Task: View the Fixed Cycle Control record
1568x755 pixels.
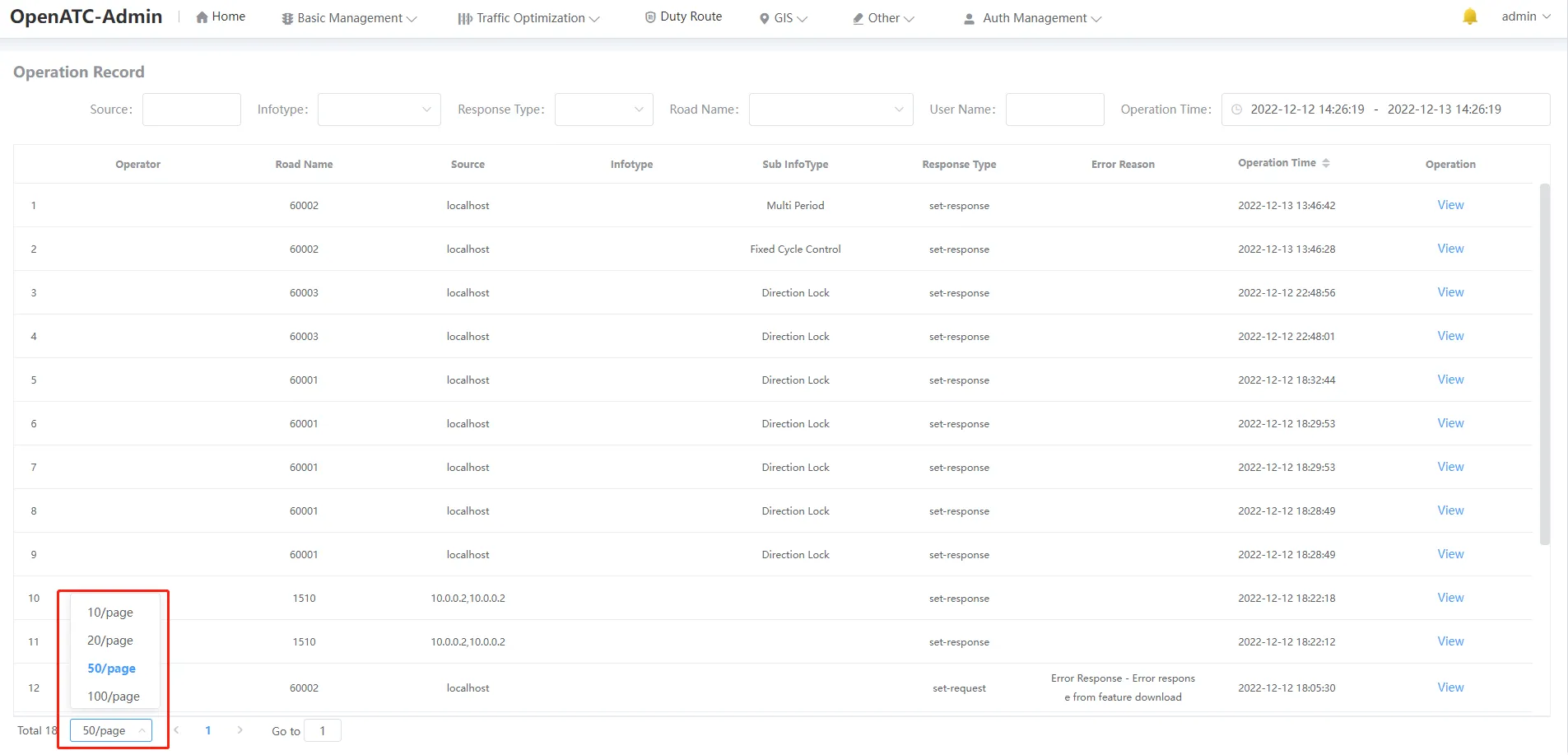Action: click(x=1450, y=249)
